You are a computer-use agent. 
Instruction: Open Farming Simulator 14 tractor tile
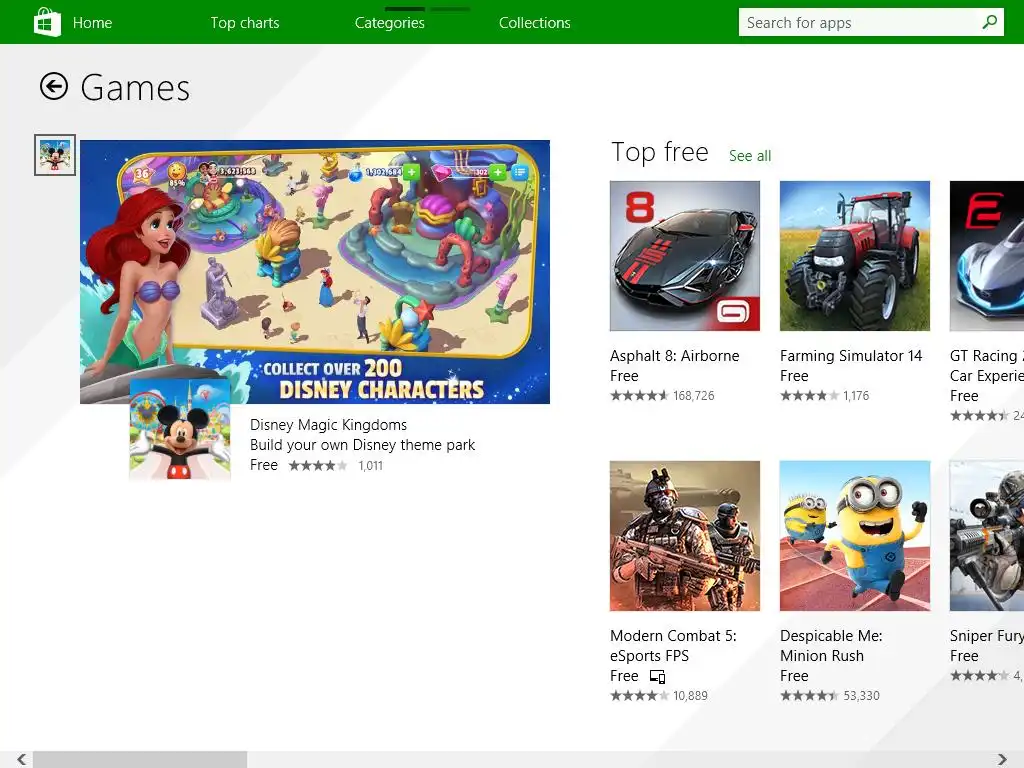854,256
